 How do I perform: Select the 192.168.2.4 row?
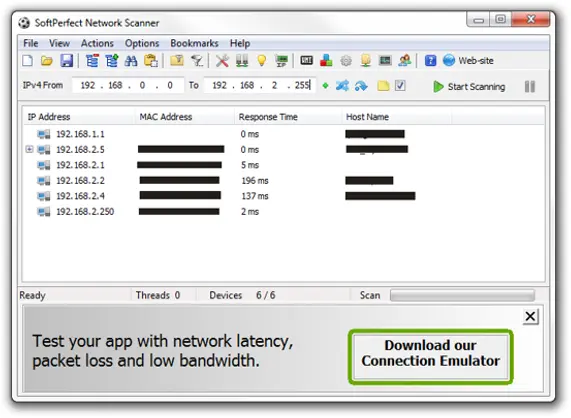tap(283, 196)
